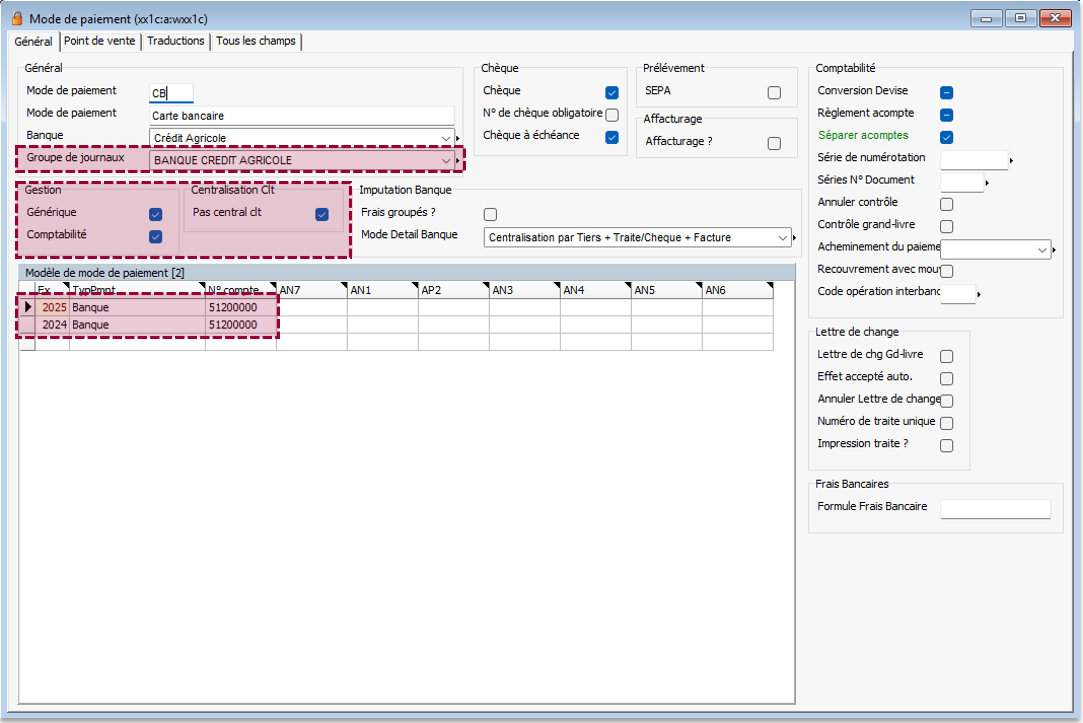
Task: Click the Formule Frais Bancaire input field
Action: (x=995, y=509)
